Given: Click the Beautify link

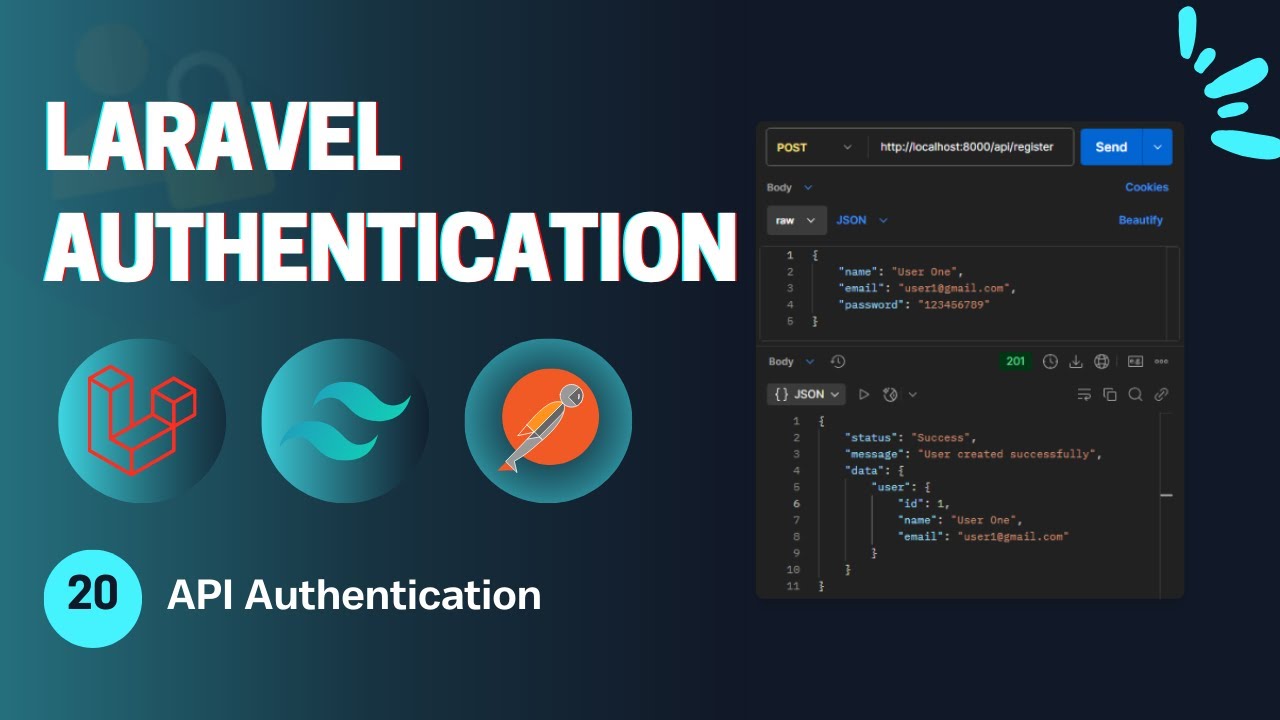Looking at the screenshot, I should coord(1141,220).
